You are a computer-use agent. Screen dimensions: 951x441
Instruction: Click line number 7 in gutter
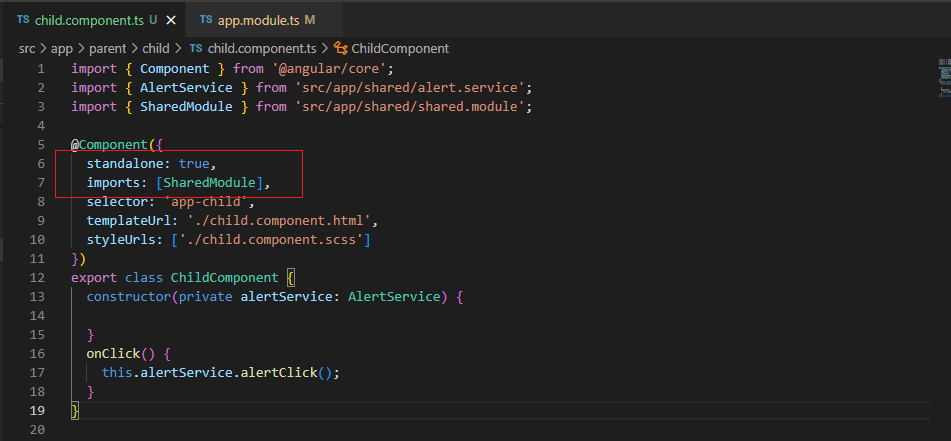(x=41, y=183)
